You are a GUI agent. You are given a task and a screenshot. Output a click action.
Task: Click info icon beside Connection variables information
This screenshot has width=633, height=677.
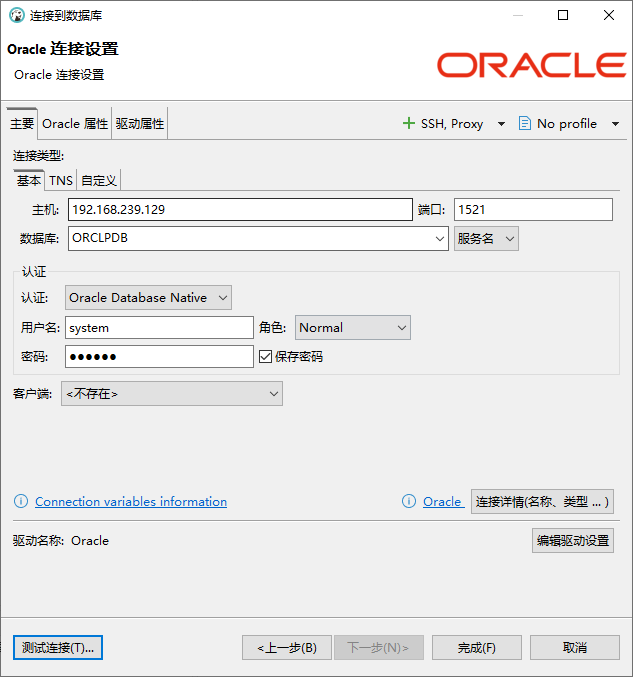pos(21,501)
